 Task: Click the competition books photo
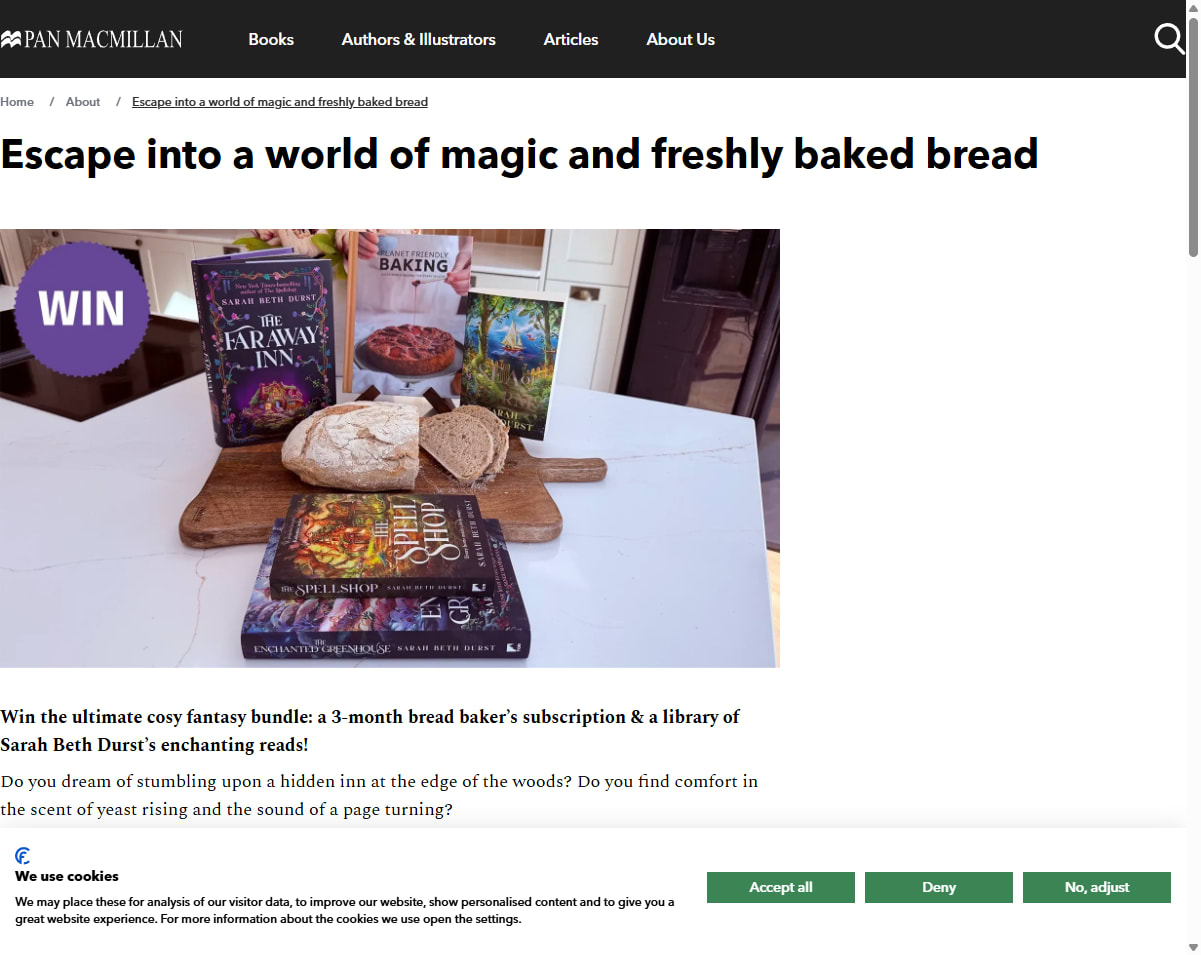(390, 448)
